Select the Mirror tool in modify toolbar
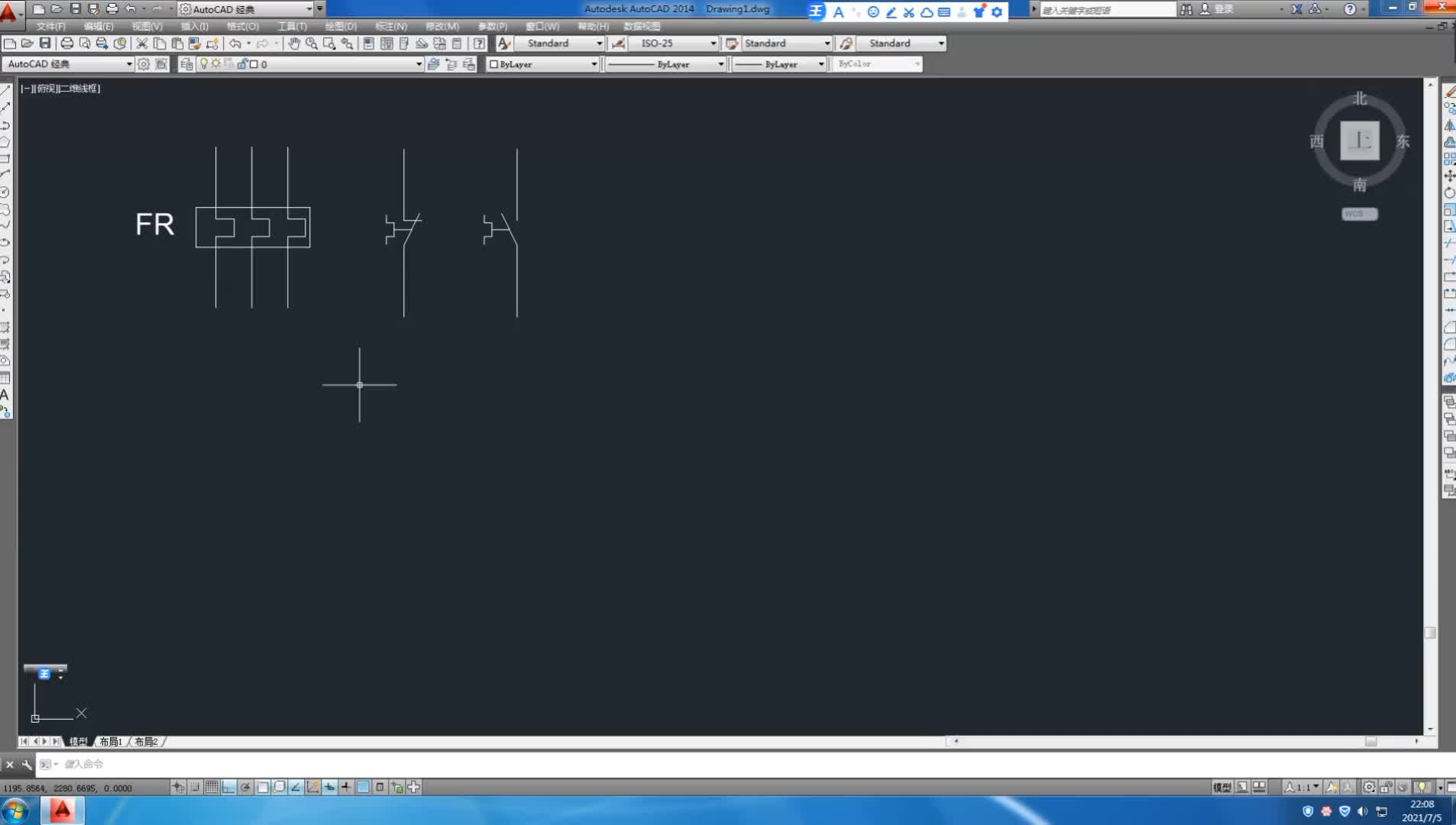Image resolution: width=1456 pixels, height=825 pixels. [1449, 125]
